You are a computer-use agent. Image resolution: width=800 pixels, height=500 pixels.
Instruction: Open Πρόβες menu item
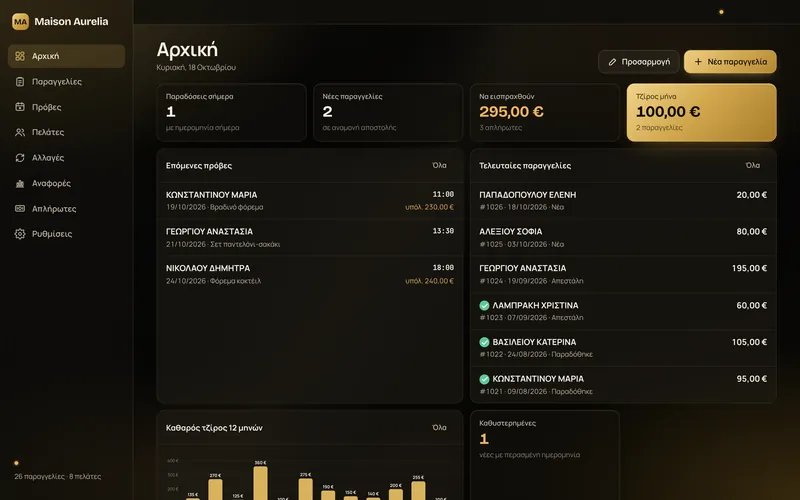click(x=66, y=107)
